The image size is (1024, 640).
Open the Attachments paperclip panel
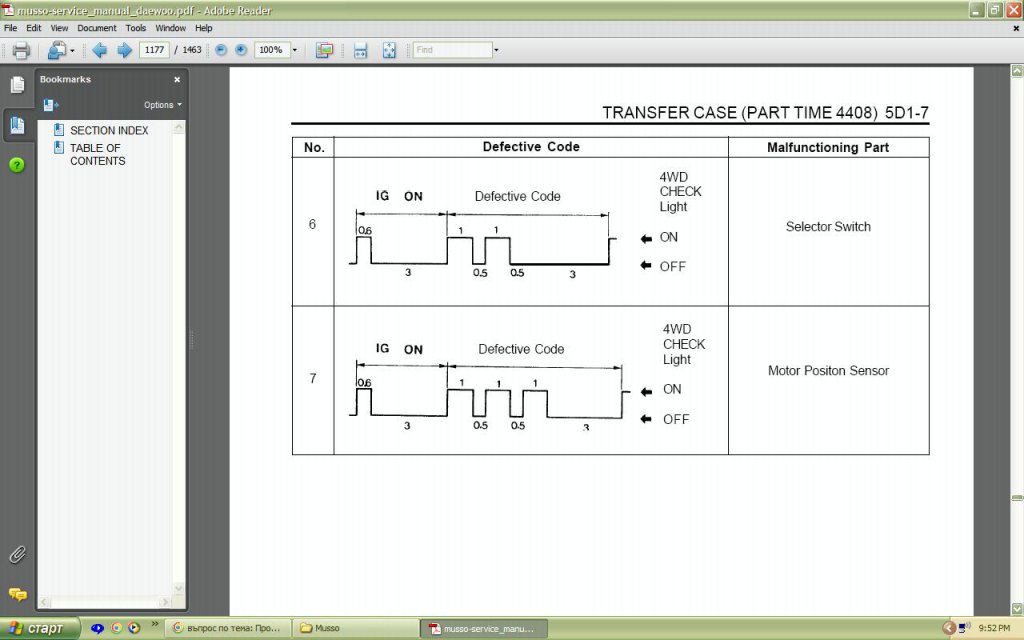[x=17, y=554]
